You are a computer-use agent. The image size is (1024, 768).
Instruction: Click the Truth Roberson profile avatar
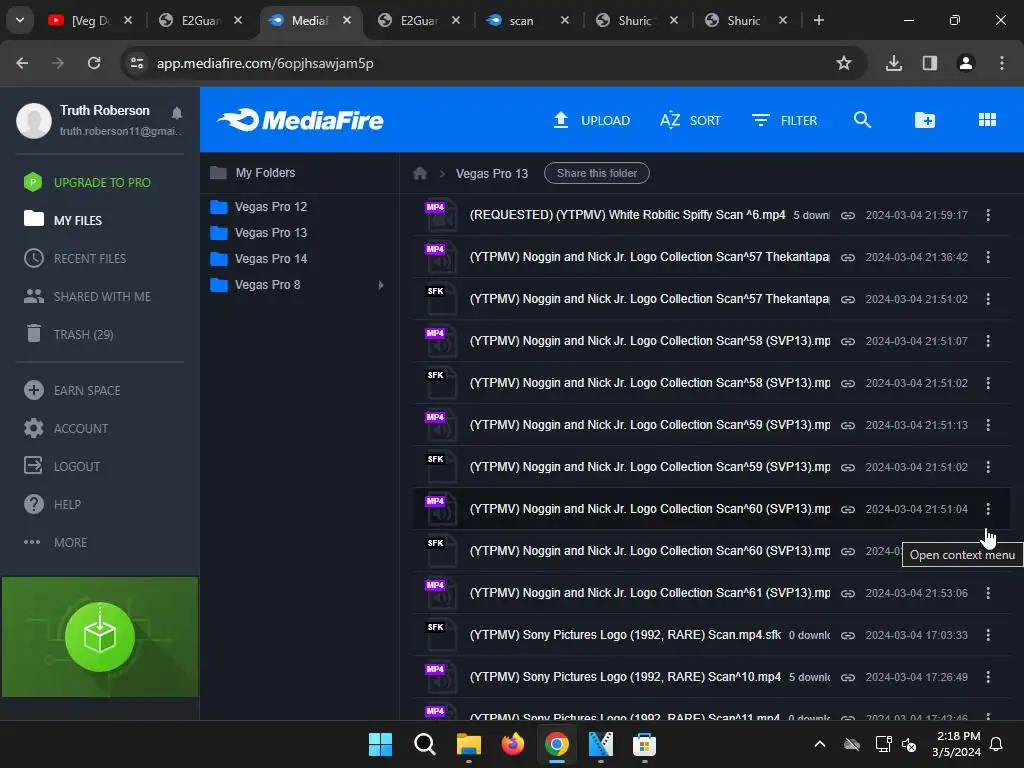click(x=34, y=120)
